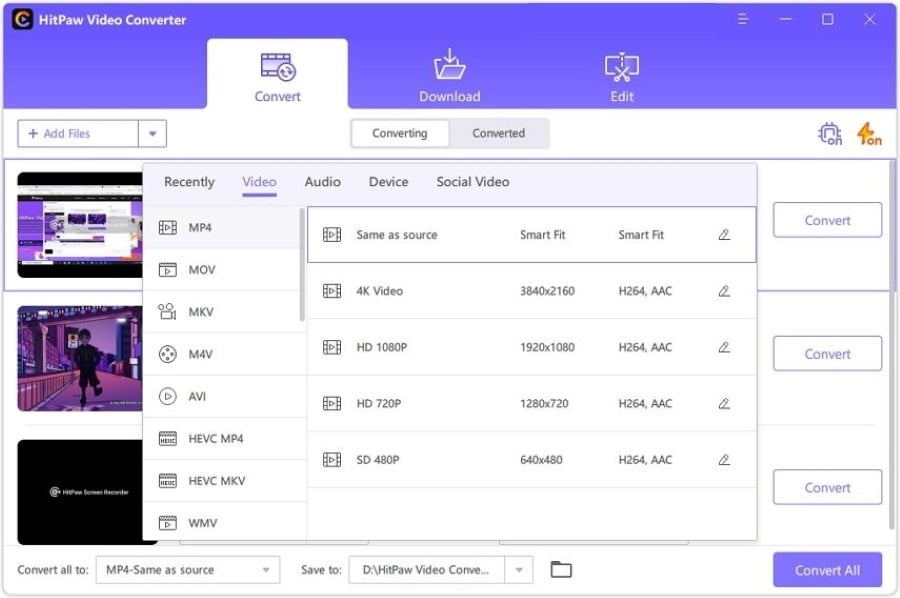Select the AVI format icon
Screen dimensions: 900x598
point(167,396)
